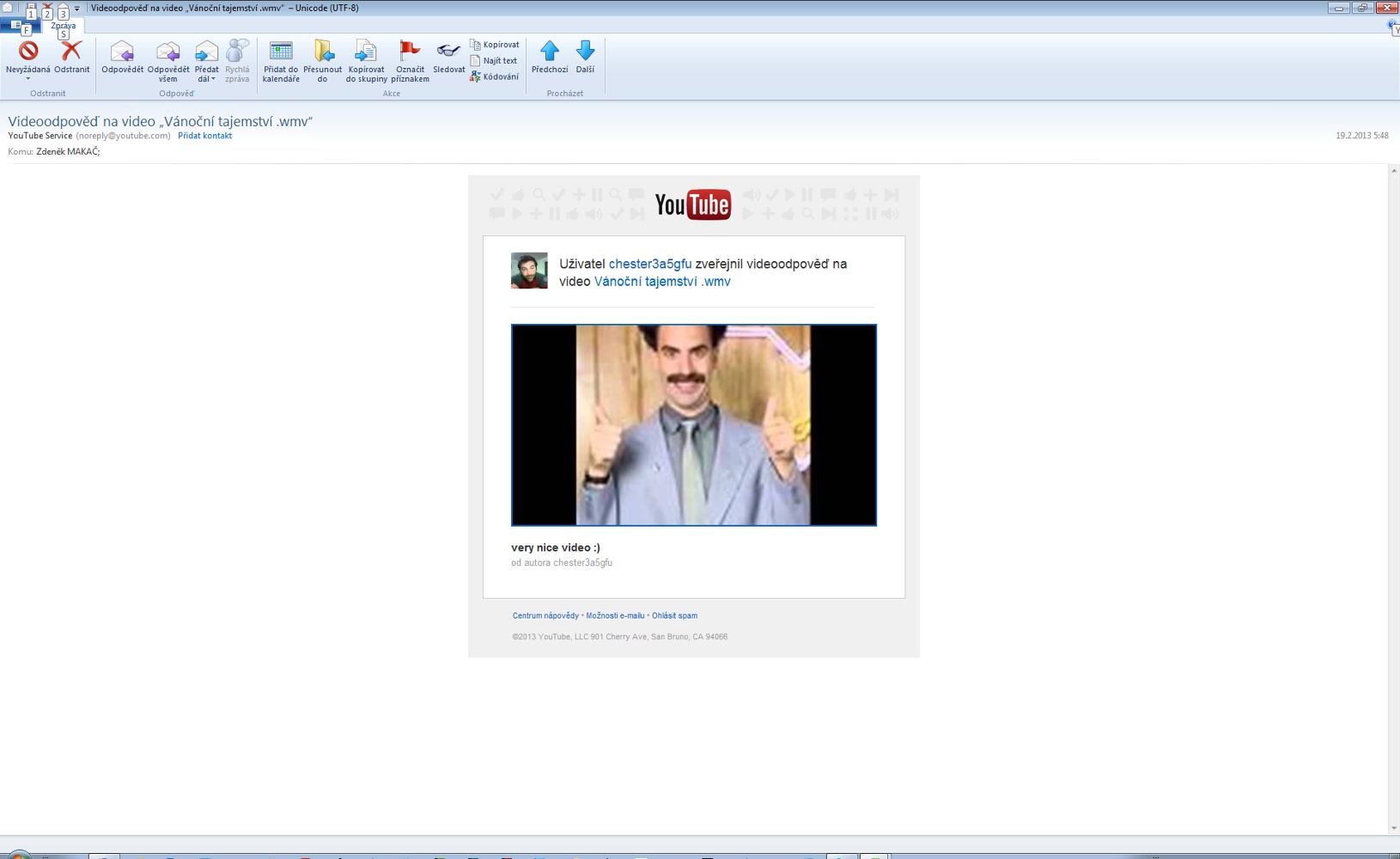Screen dimensions: 1400x859
Task: Expand the Předat dál dropdown arrow
Action: tap(213, 79)
